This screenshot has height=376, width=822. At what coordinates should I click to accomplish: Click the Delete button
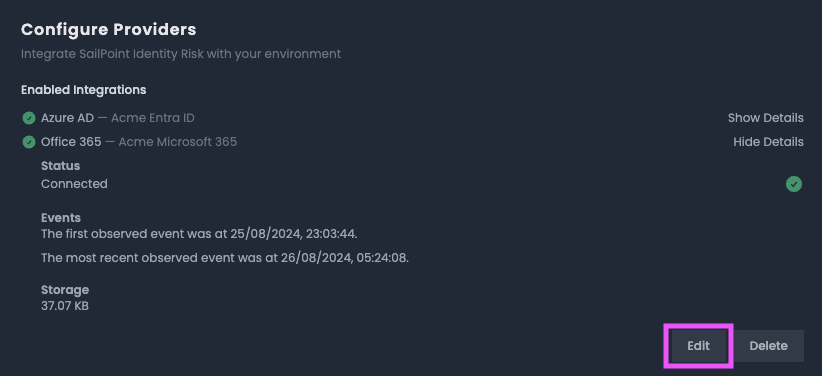[768, 346]
